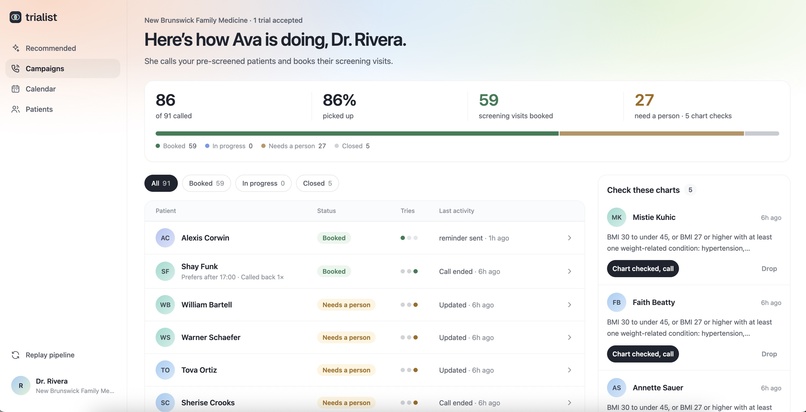Click the Last activity column header
Image resolution: width=806 pixels, height=412 pixels.
pyautogui.click(x=456, y=211)
